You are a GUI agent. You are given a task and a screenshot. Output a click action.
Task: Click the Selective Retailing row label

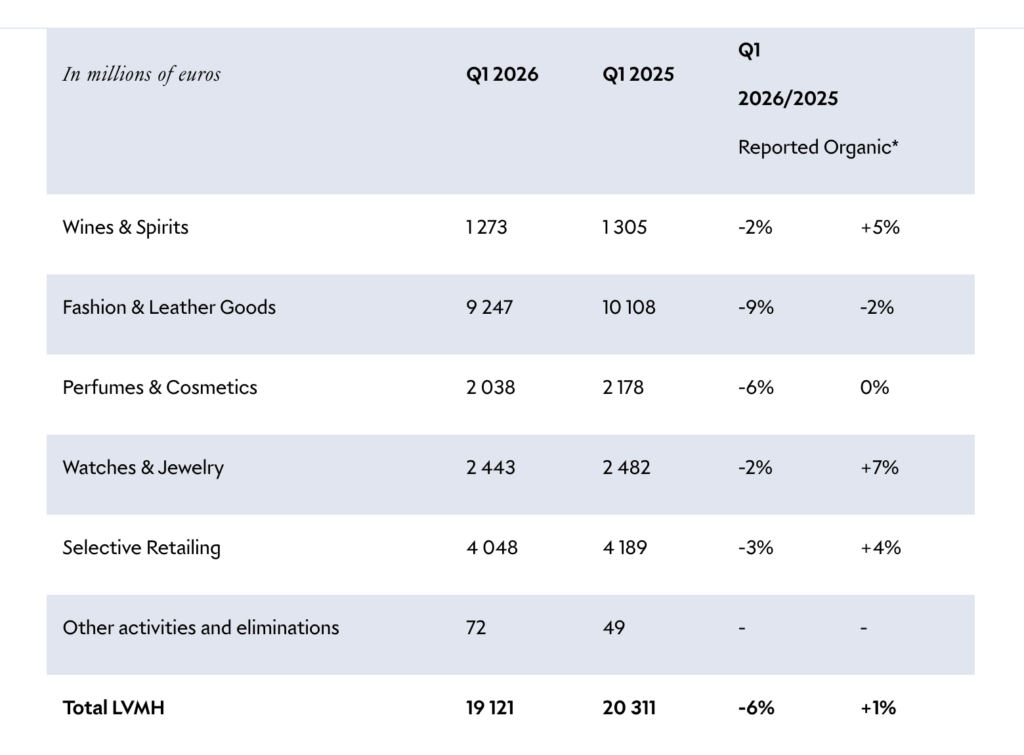[x=141, y=547]
